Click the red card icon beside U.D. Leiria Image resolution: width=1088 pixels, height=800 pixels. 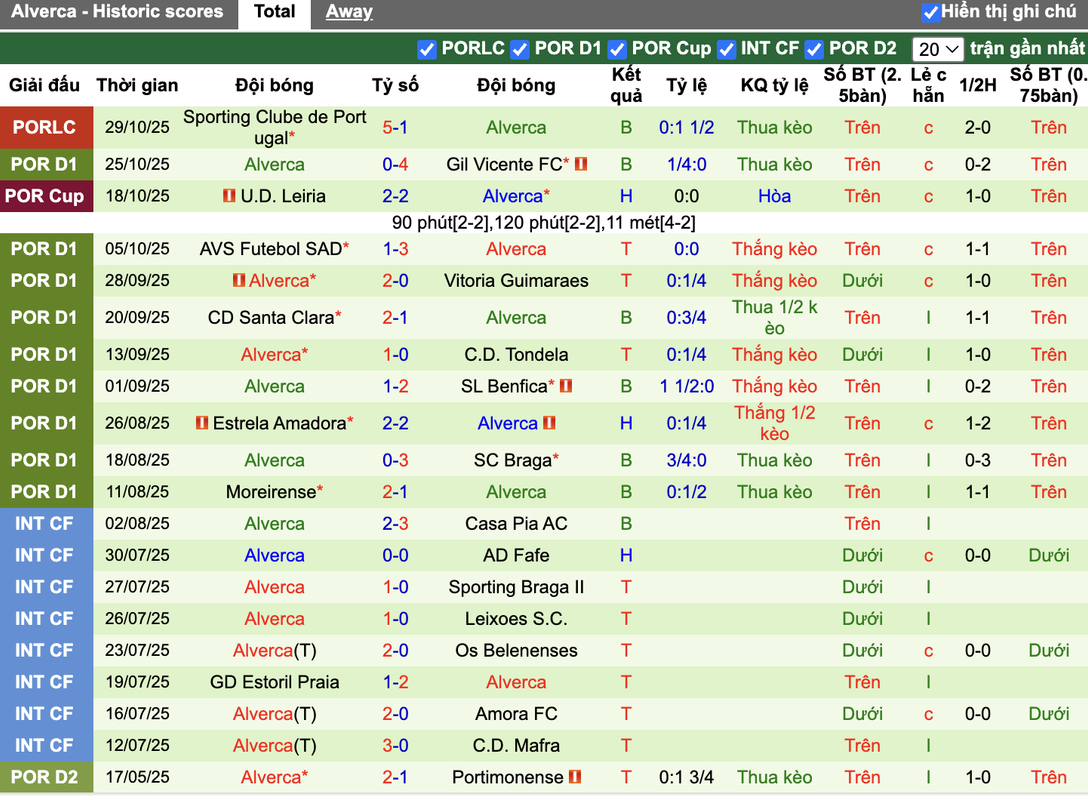(x=229, y=196)
